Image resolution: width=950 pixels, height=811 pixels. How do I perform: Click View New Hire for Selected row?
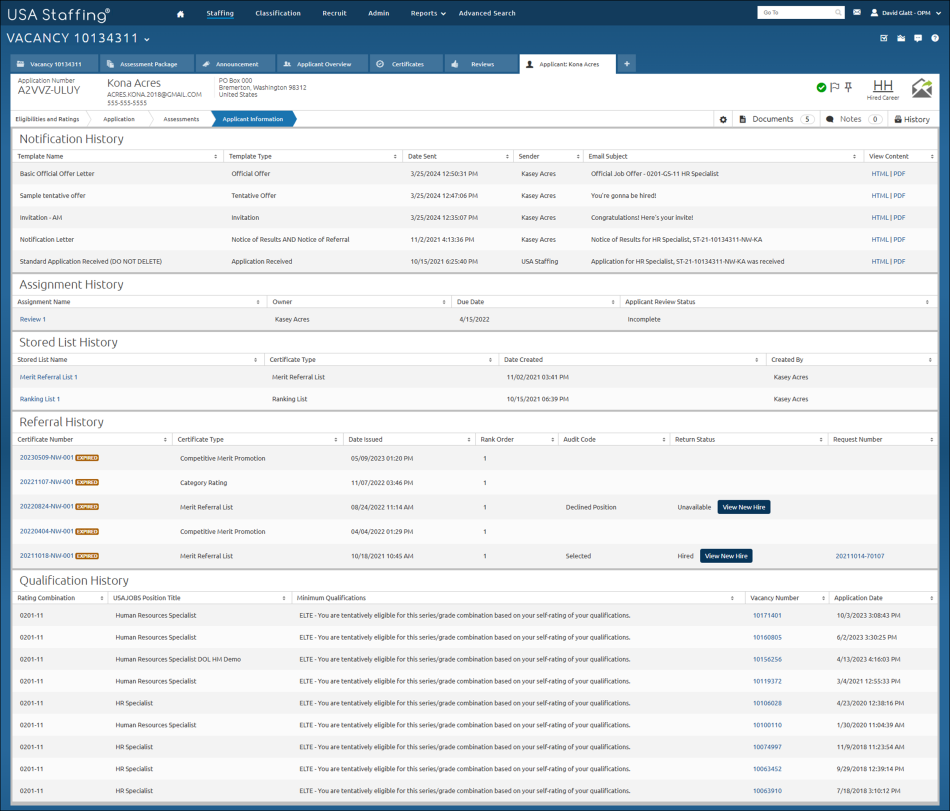(726, 556)
